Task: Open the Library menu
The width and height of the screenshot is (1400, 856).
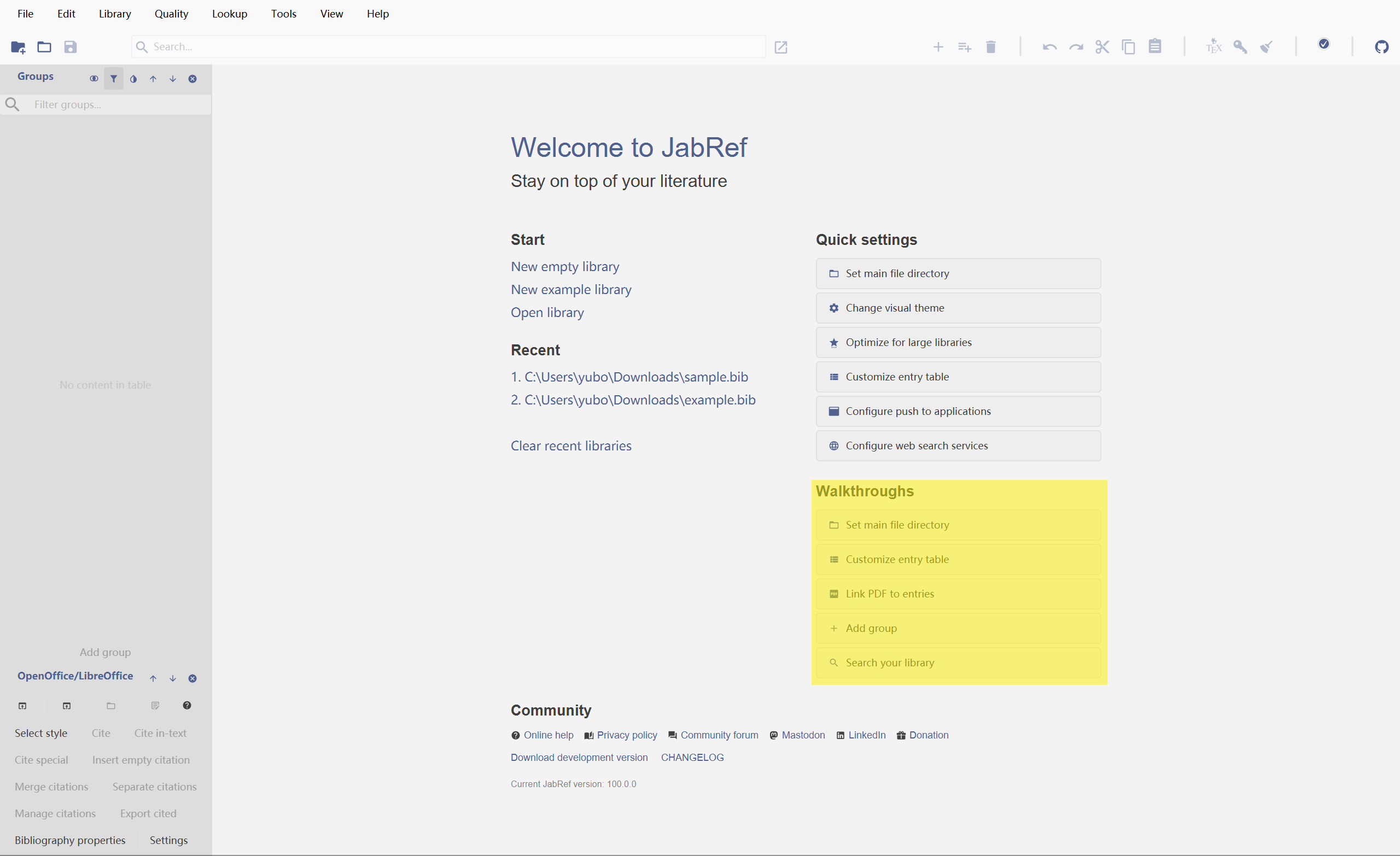Action: coord(115,14)
